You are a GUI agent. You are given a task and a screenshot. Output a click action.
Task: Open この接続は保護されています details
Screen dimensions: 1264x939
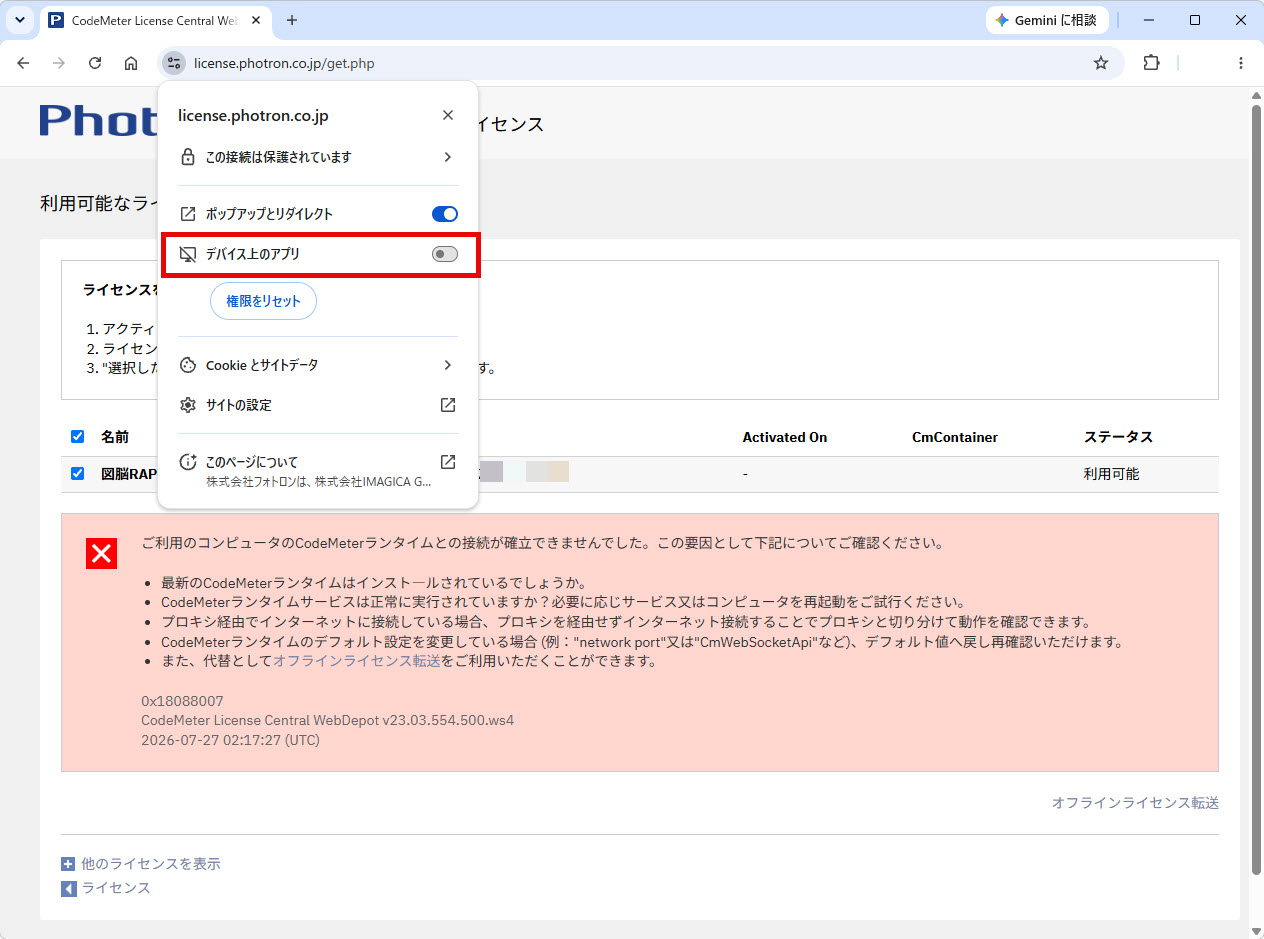pos(318,157)
